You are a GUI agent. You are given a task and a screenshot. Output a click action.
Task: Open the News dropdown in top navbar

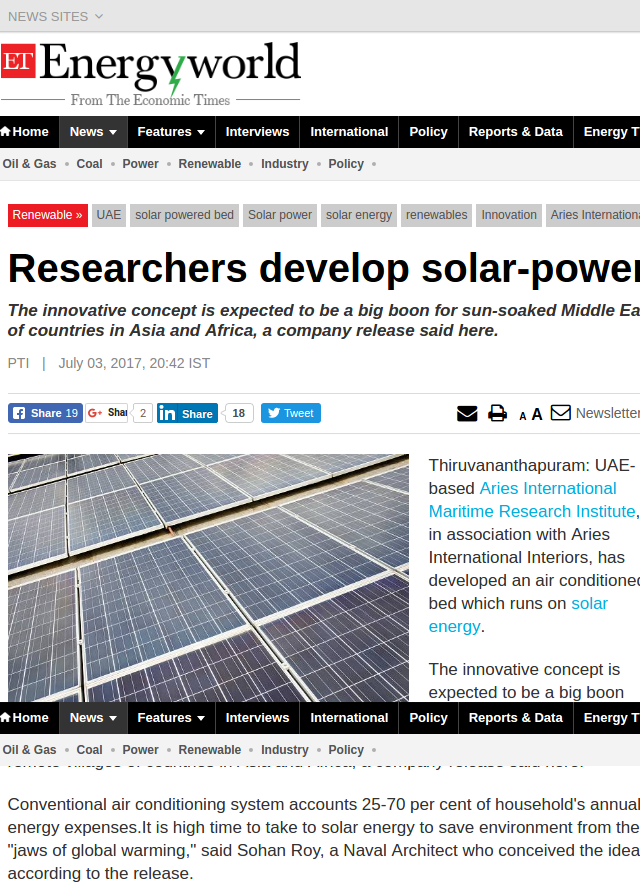(93, 132)
